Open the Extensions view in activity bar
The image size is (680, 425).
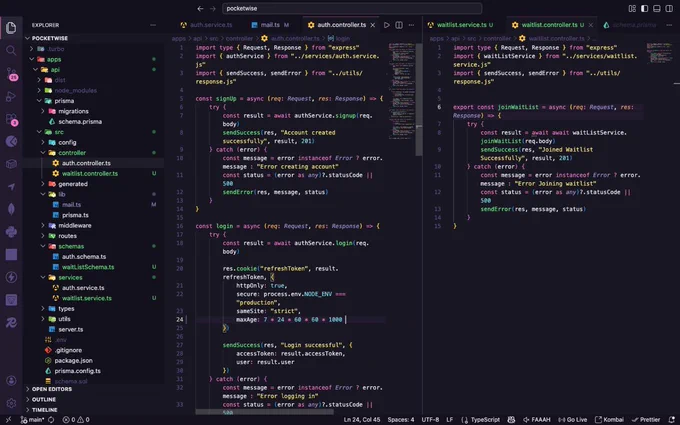[x=11, y=119]
